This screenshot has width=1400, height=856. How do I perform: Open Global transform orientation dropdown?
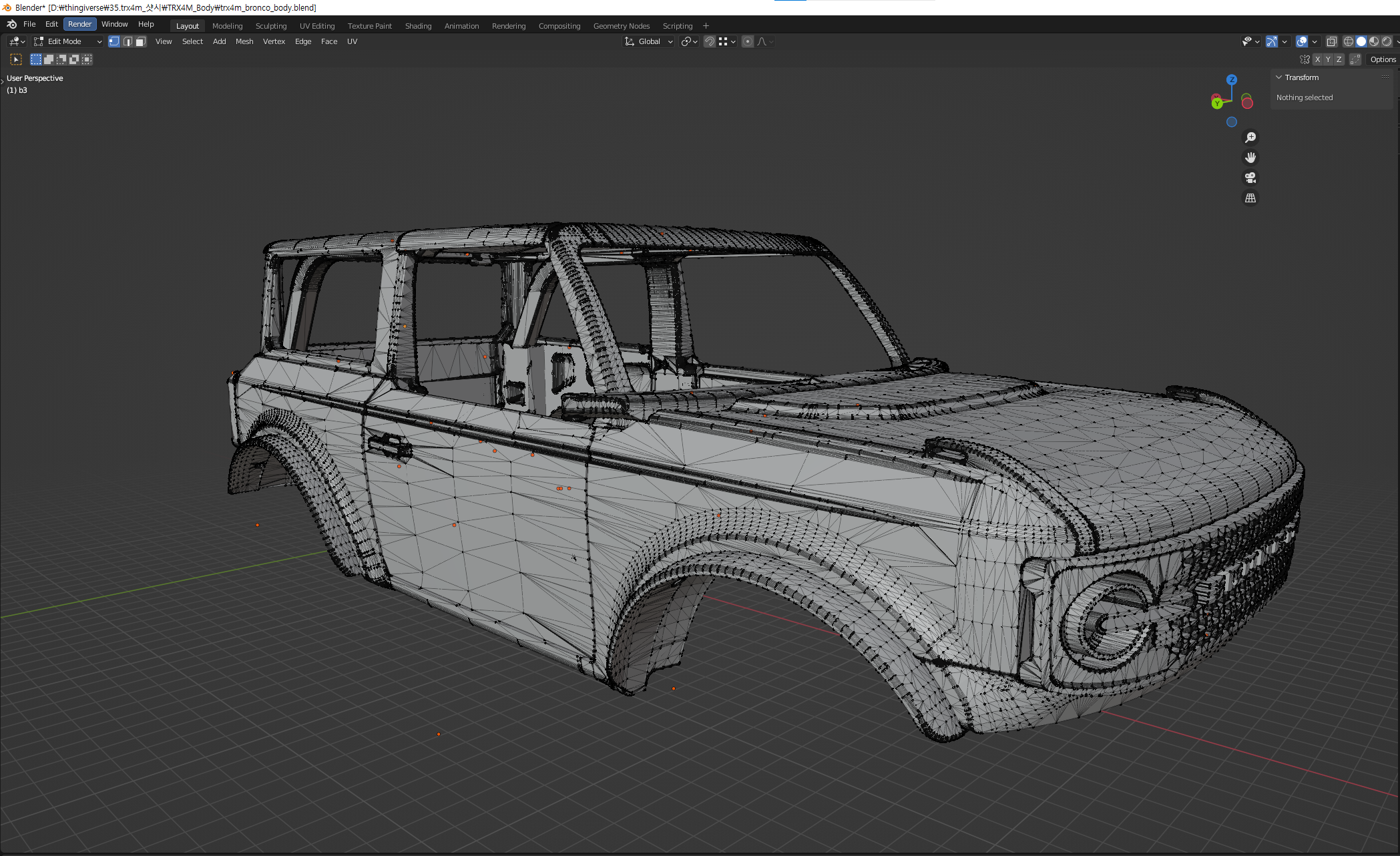coord(649,41)
